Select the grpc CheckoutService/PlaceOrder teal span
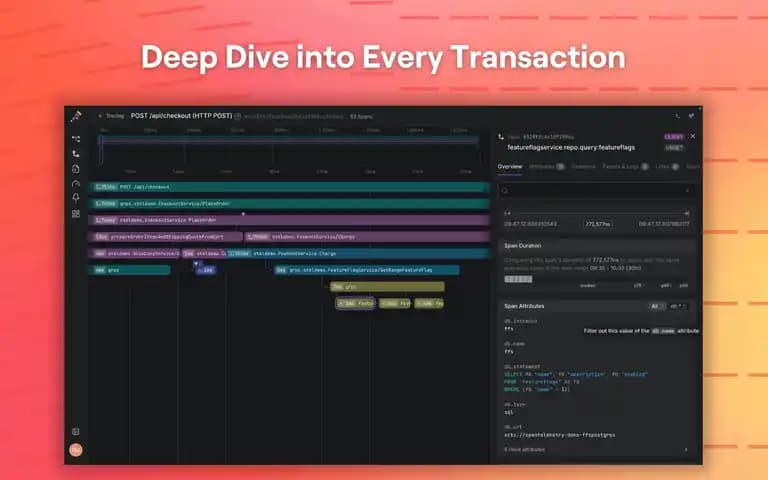This screenshot has width=768, height=480. tap(289, 204)
